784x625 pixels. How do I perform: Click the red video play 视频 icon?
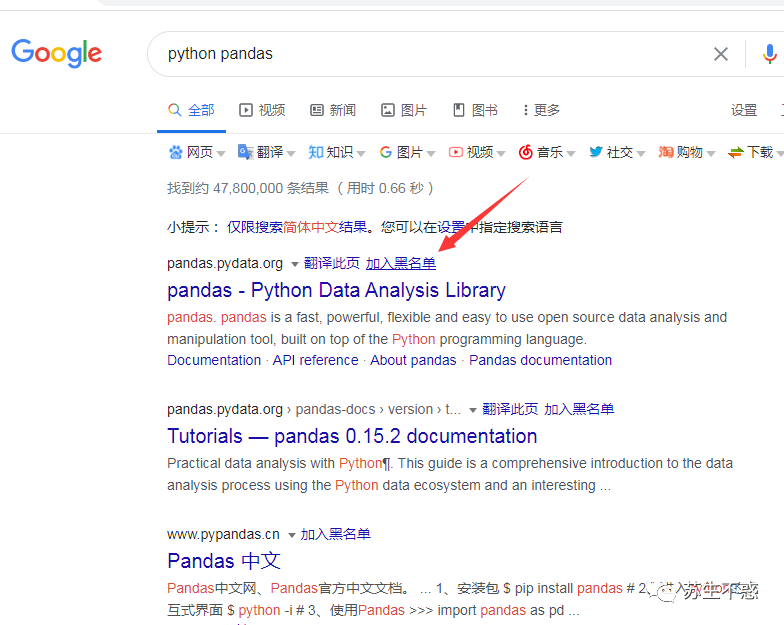456,152
